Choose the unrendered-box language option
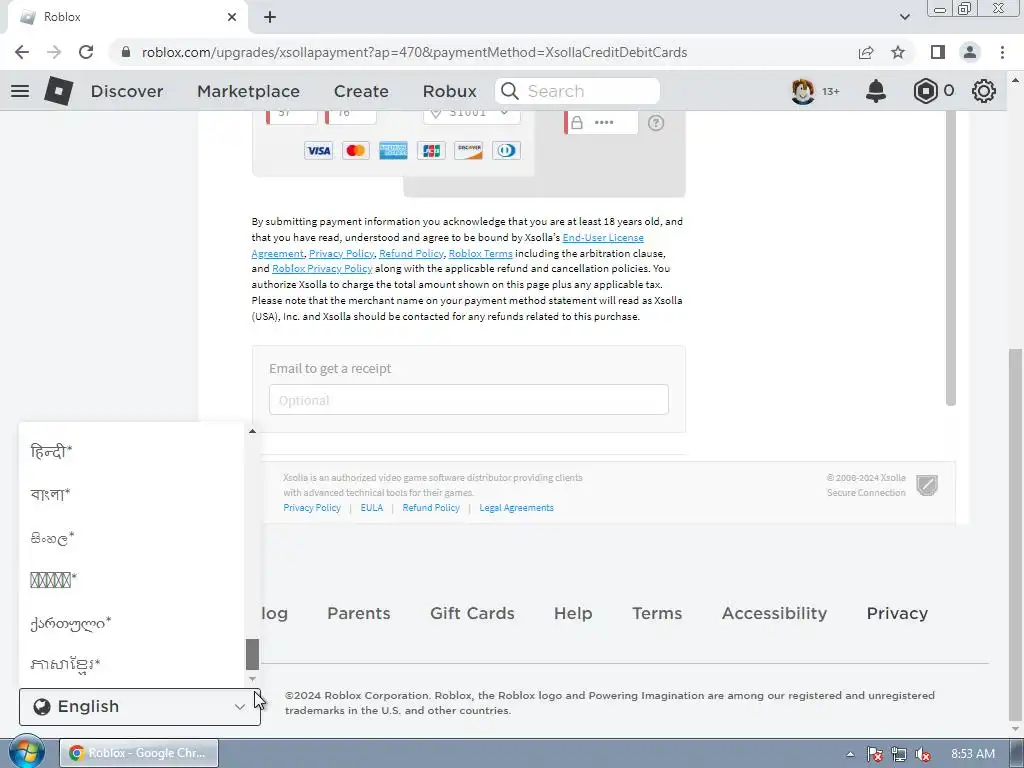 coord(54,579)
